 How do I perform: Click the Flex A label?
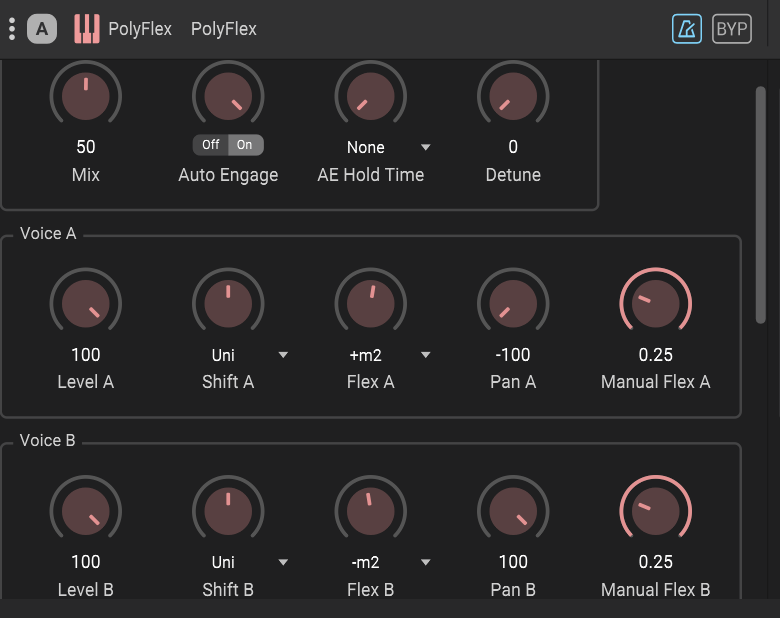click(371, 382)
